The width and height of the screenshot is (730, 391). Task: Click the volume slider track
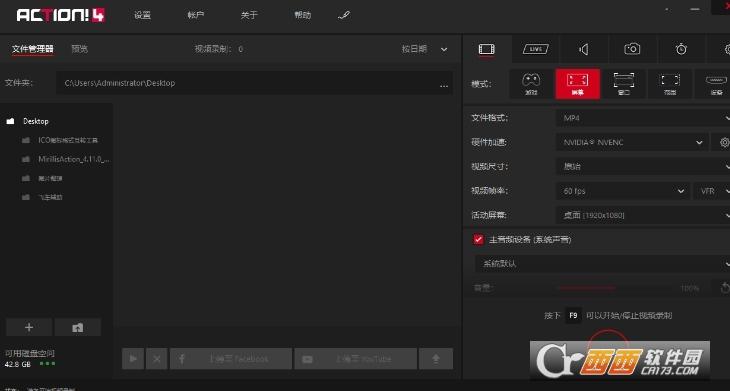click(615, 288)
